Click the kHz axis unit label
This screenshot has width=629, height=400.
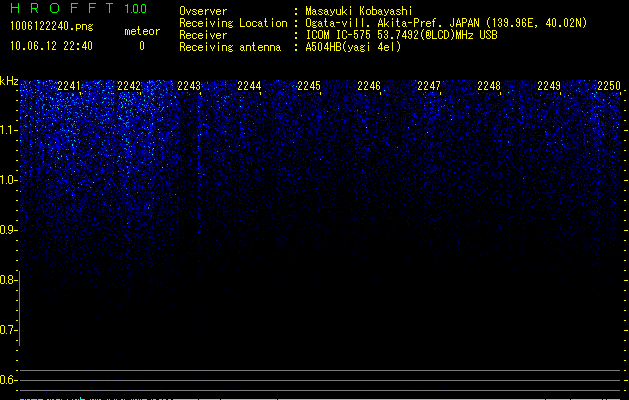coord(9,81)
